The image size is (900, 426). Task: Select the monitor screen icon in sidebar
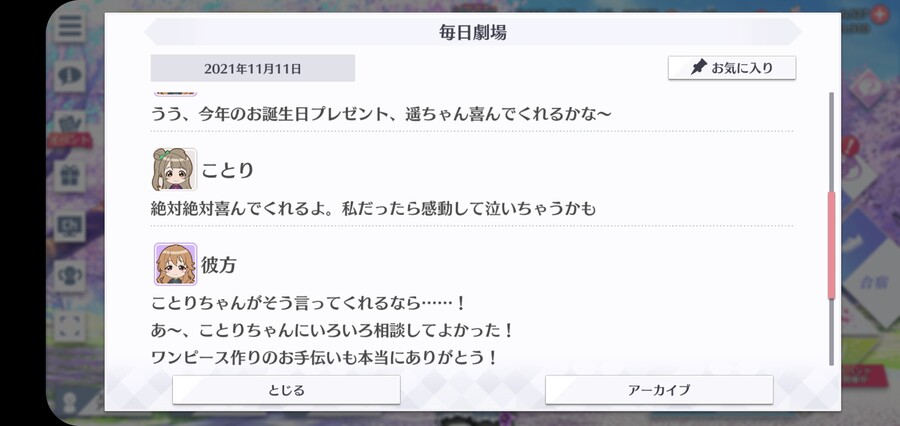pos(70,226)
